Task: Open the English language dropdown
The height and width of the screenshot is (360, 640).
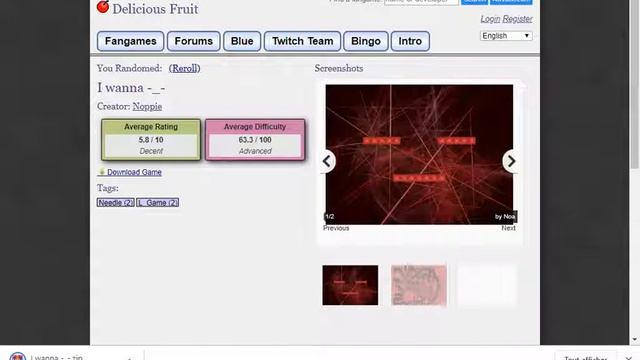Action: pos(506,36)
